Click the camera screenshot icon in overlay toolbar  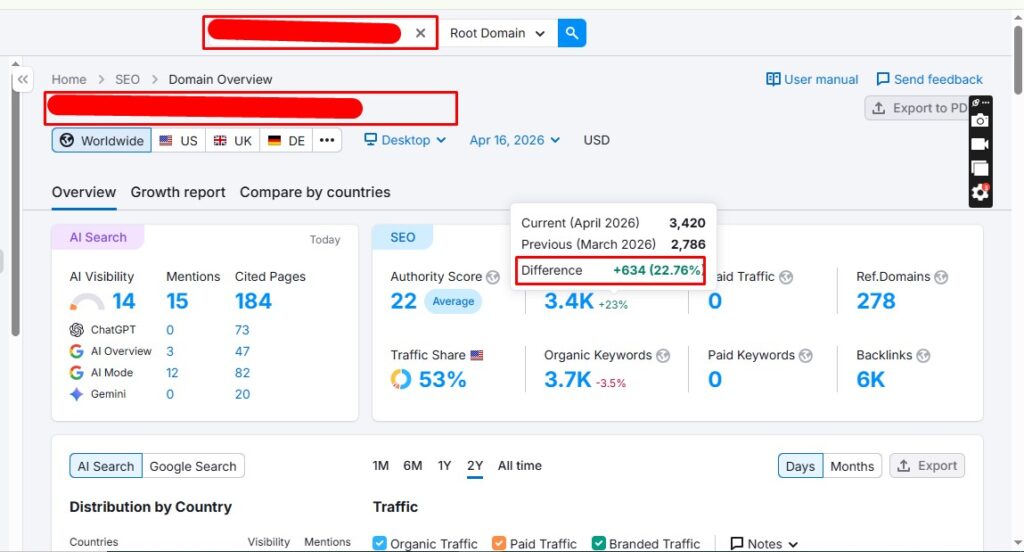980,121
